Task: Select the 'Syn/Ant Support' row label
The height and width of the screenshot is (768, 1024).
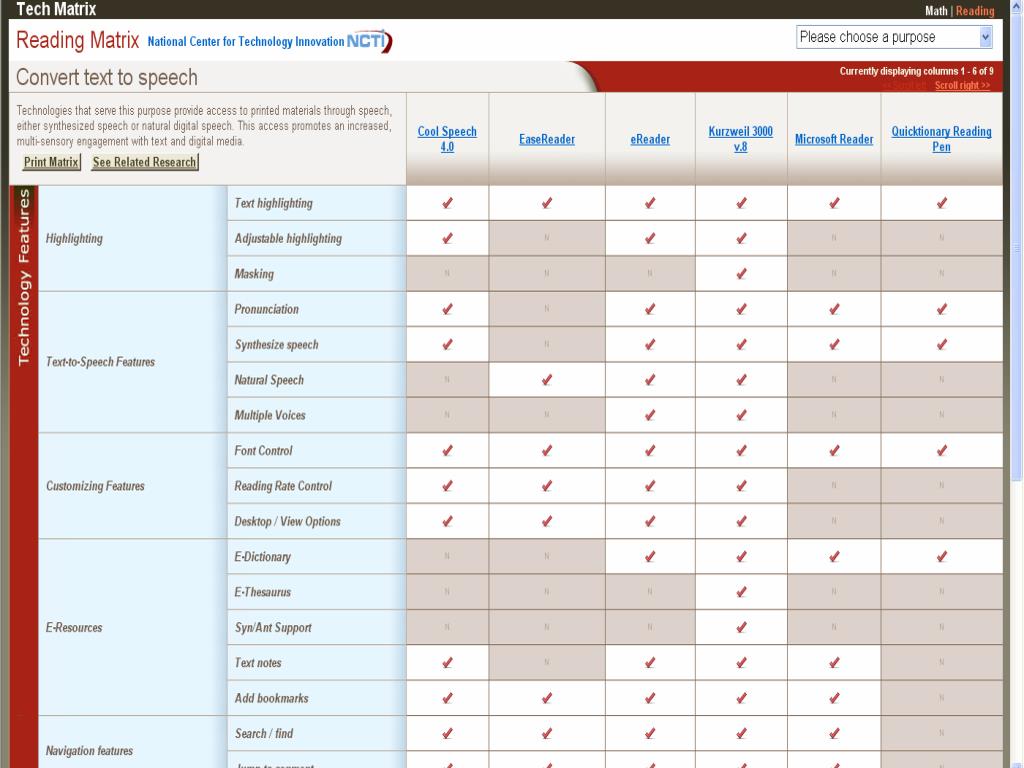Action: pos(273,628)
